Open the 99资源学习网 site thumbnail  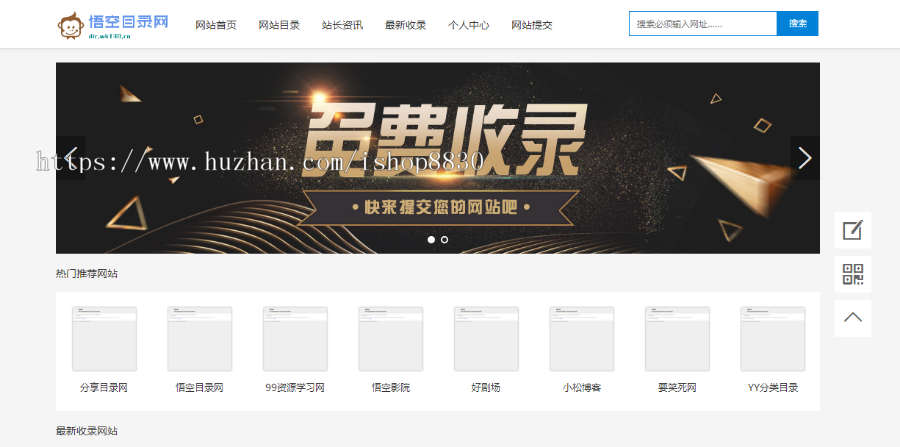pyautogui.click(x=295, y=339)
